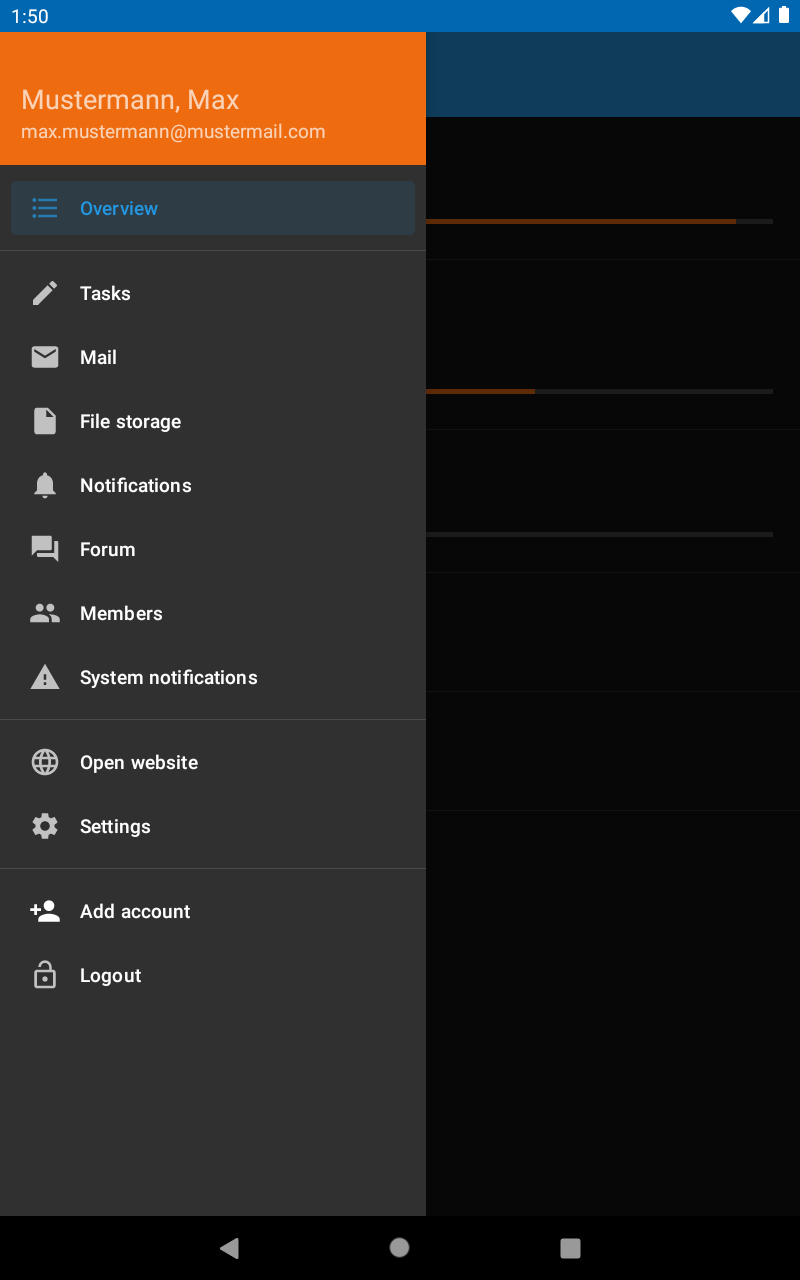This screenshot has height=1280, width=800.
Task: Click the people icon for Members
Action: (45, 613)
